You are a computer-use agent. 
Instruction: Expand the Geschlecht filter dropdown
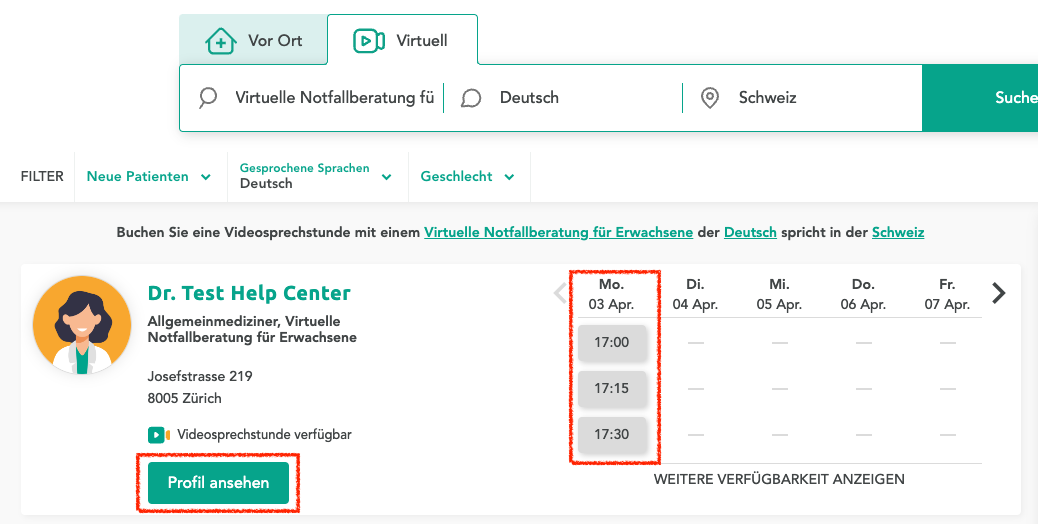[x=467, y=177]
